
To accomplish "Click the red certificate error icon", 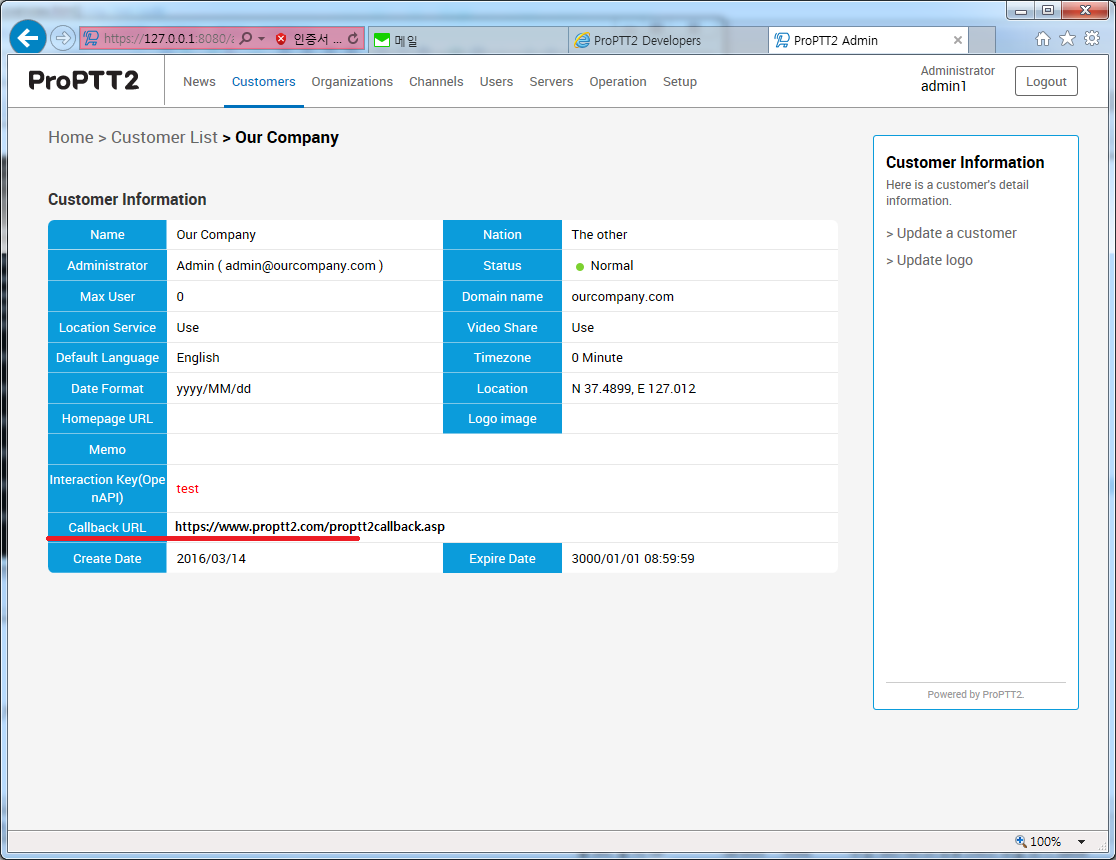I will click(281, 39).
